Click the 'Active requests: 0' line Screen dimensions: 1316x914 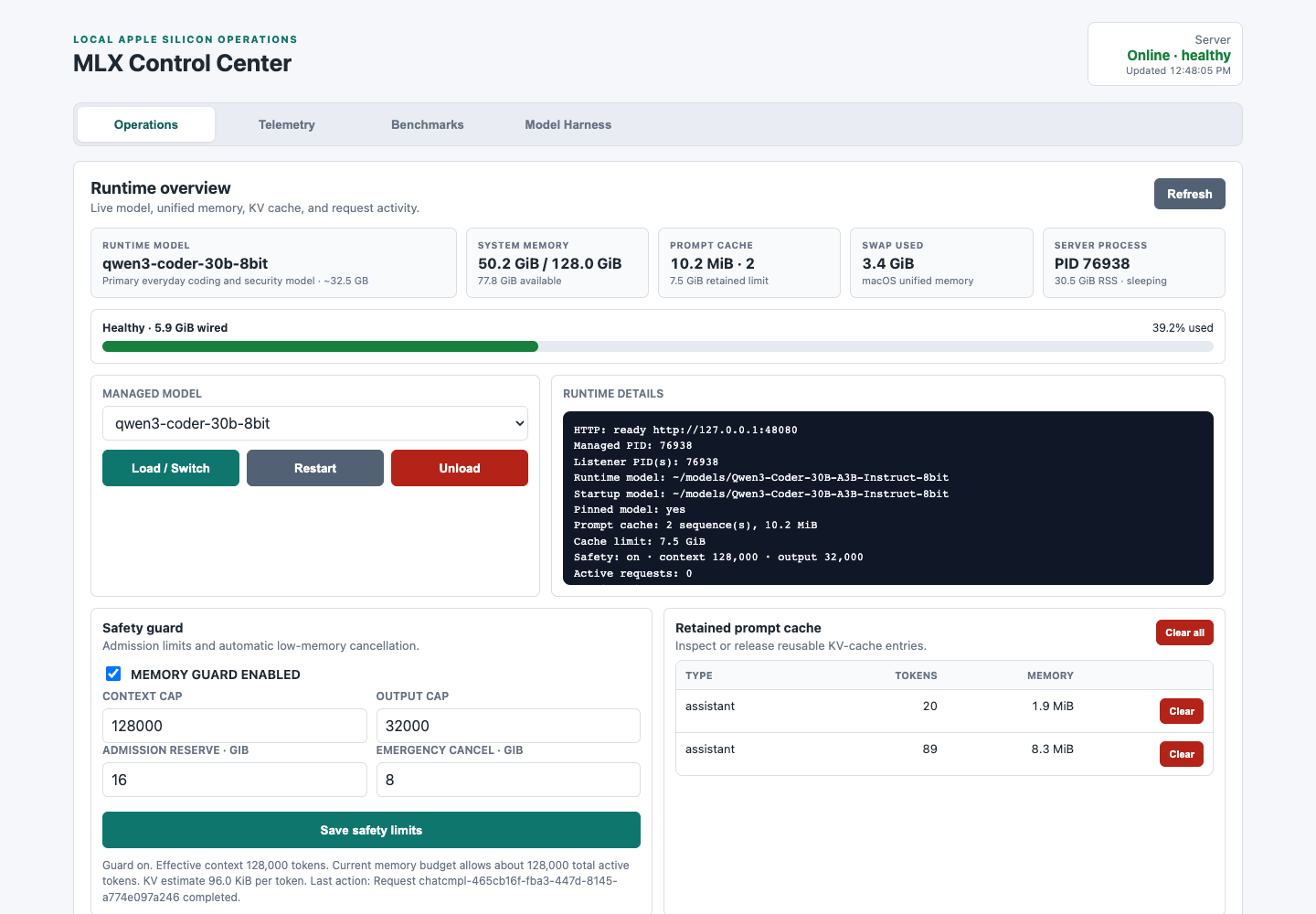[x=633, y=573]
